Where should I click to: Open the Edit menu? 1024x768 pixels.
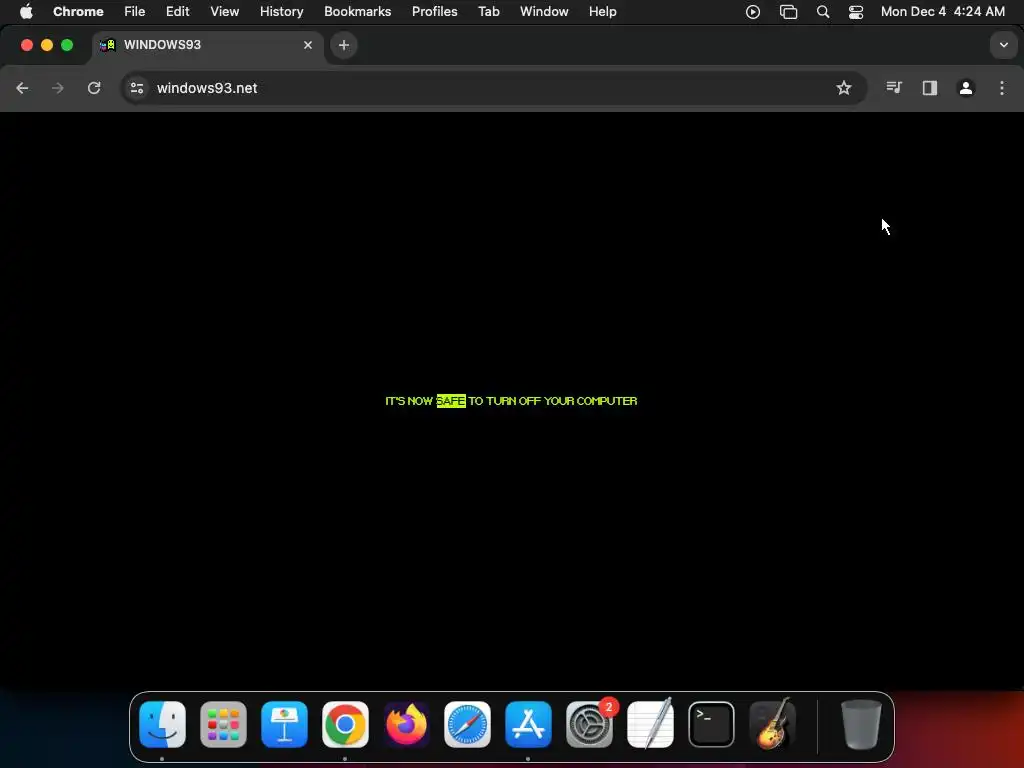[178, 12]
